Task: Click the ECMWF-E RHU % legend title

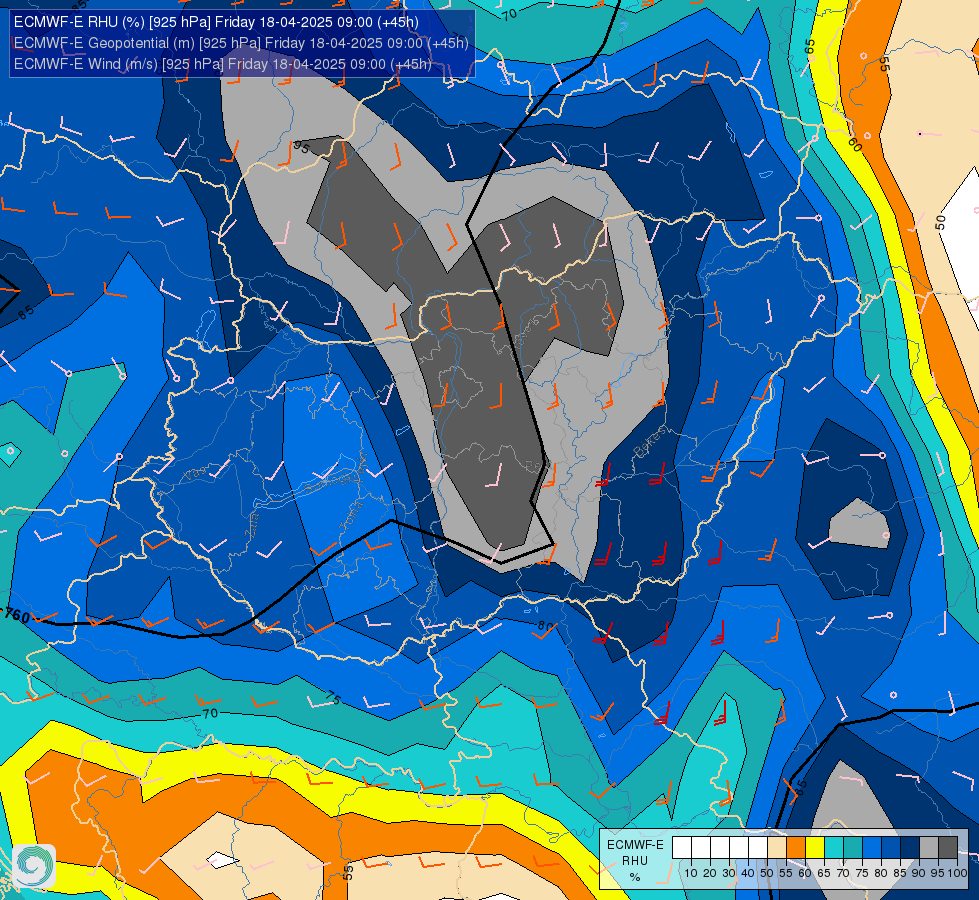Action: (634, 861)
